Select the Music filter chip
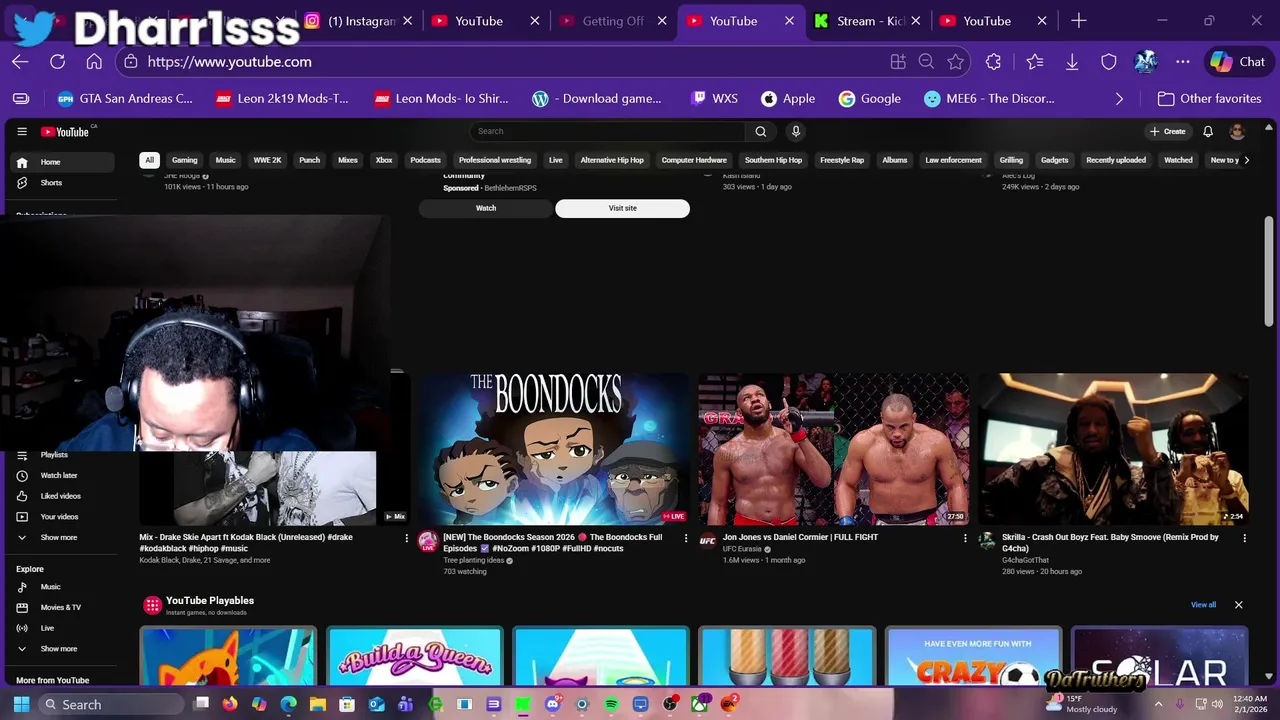Viewport: 1280px width, 720px height. (226, 160)
